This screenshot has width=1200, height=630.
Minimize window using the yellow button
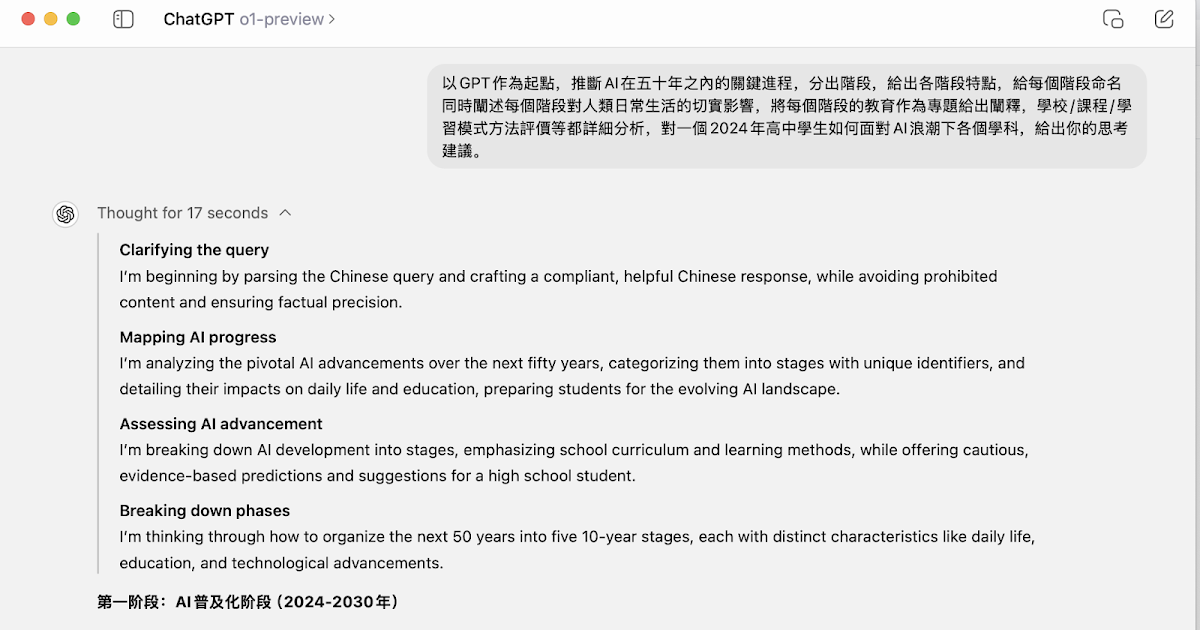(x=50, y=19)
